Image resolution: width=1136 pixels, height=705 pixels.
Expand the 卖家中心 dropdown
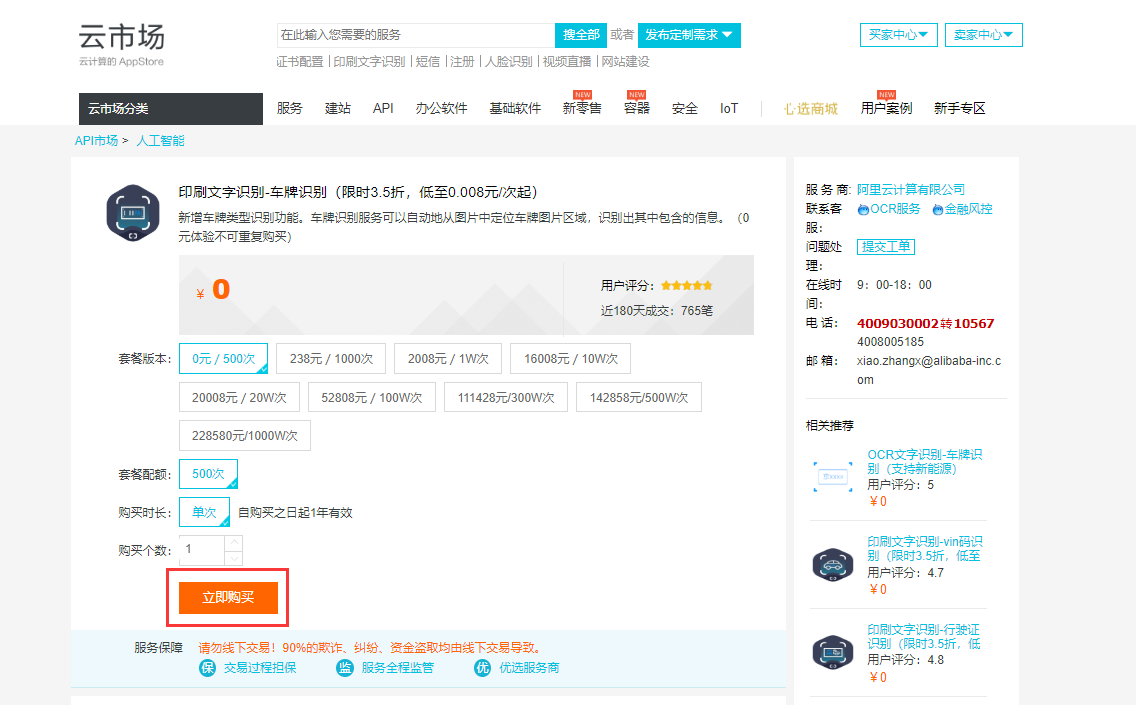click(x=983, y=35)
